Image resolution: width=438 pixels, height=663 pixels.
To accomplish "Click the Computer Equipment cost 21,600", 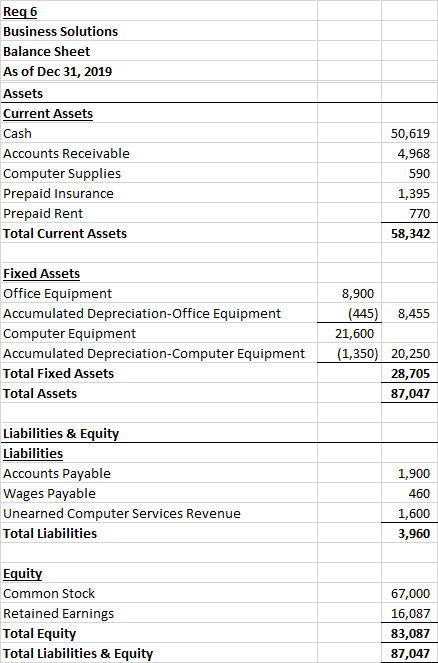I will 355,334.
